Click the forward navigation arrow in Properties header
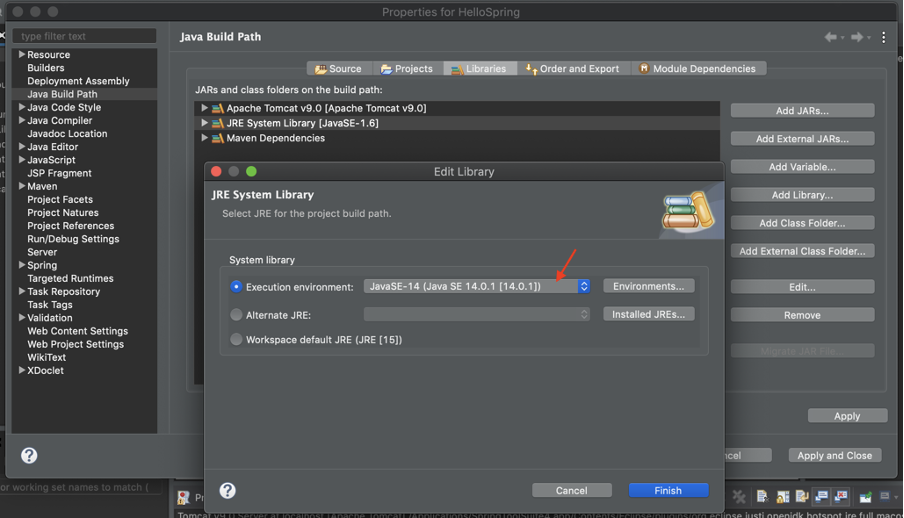This screenshot has width=904, height=518. (x=857, y=37)
